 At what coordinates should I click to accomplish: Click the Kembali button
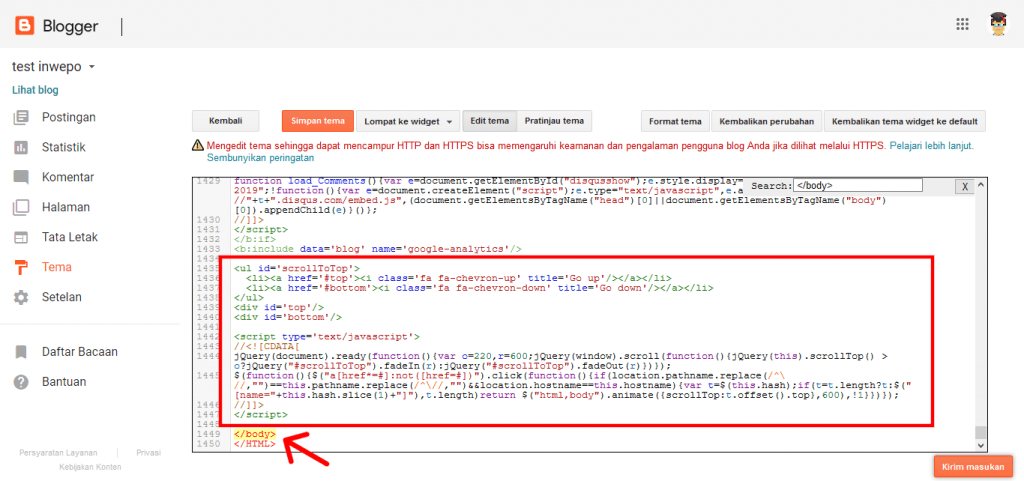(x=225, y=121)
